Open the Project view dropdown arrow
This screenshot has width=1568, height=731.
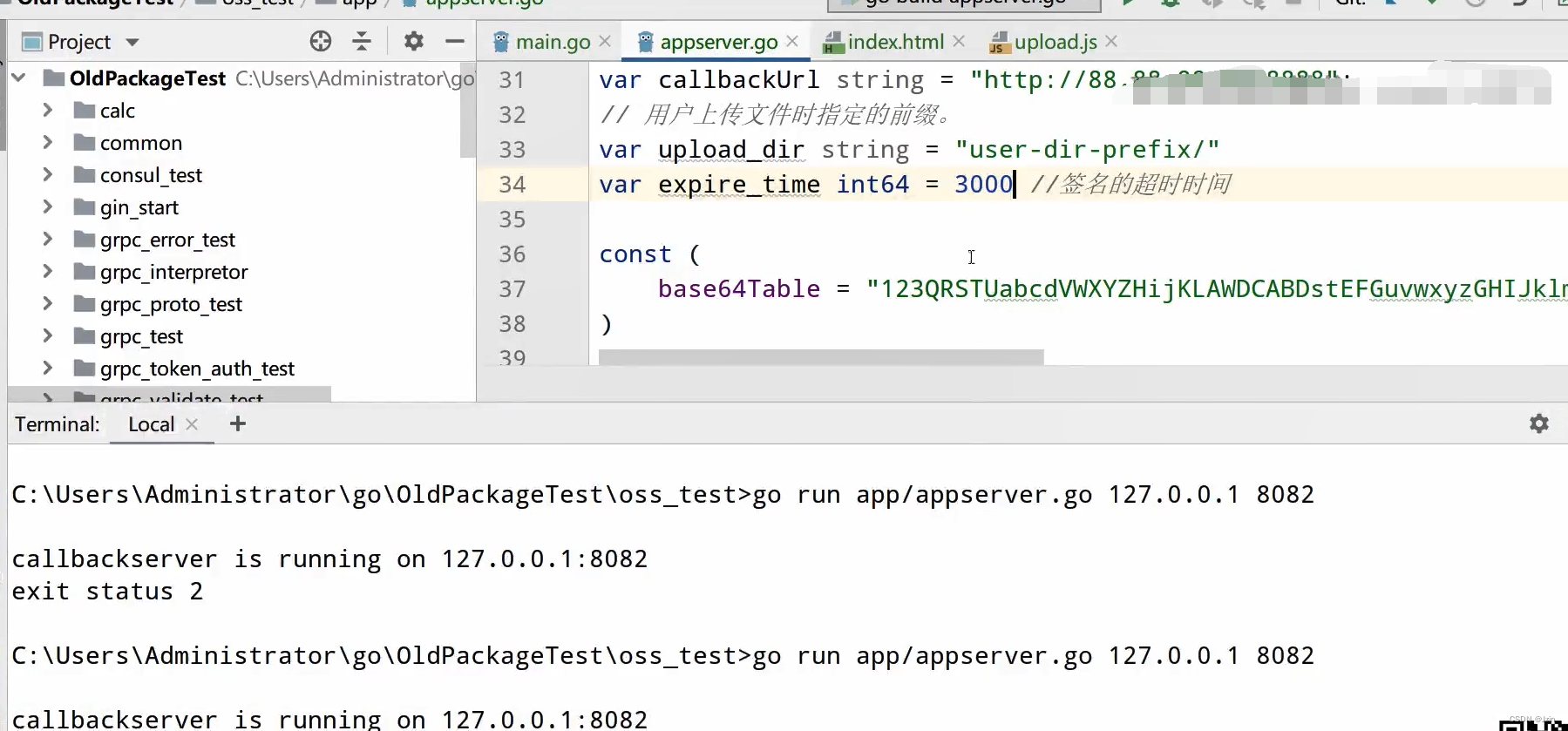[x=132, y=42]
